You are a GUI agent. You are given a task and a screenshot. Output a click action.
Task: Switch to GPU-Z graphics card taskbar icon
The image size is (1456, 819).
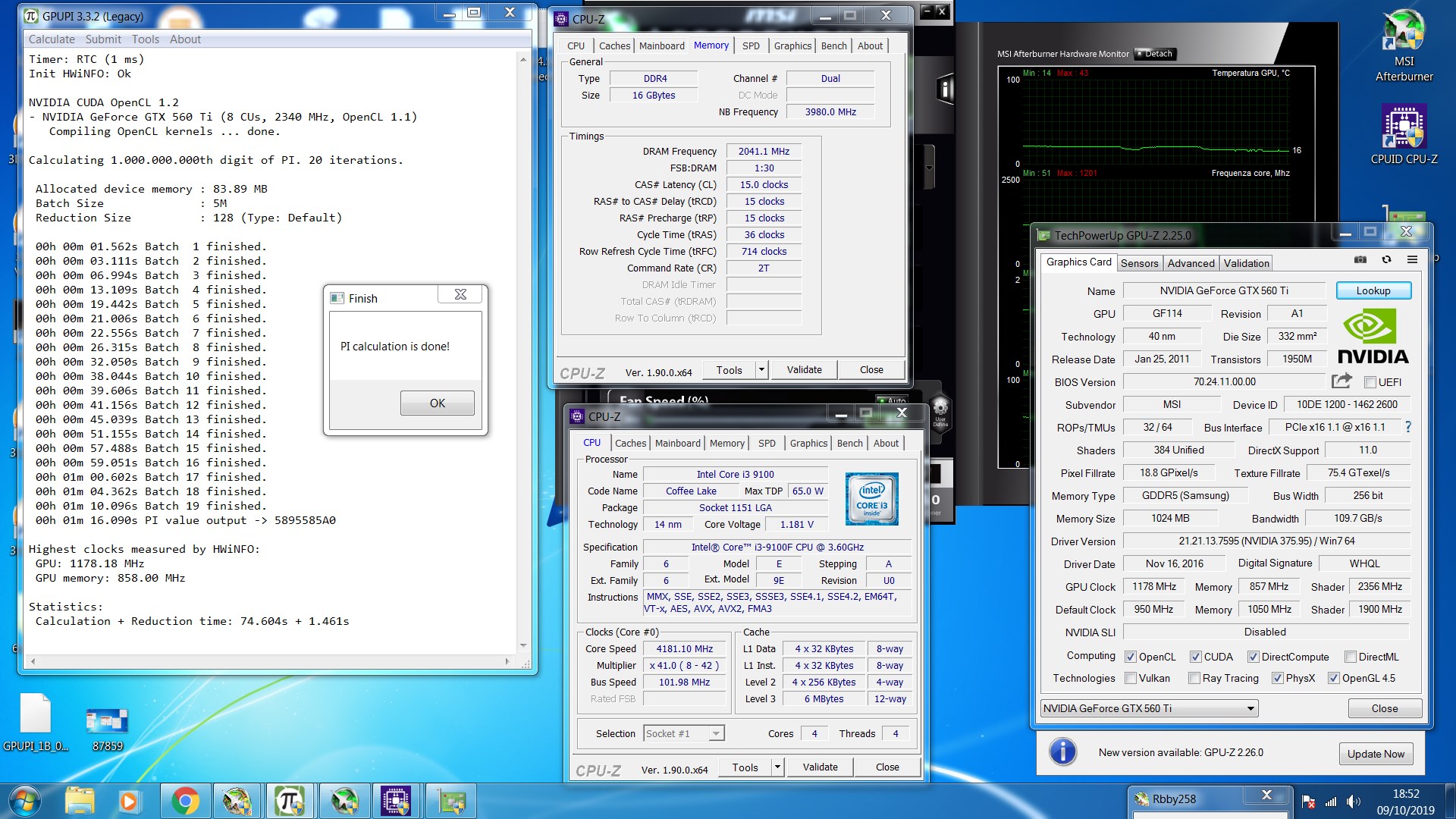[x=452, y=801]
